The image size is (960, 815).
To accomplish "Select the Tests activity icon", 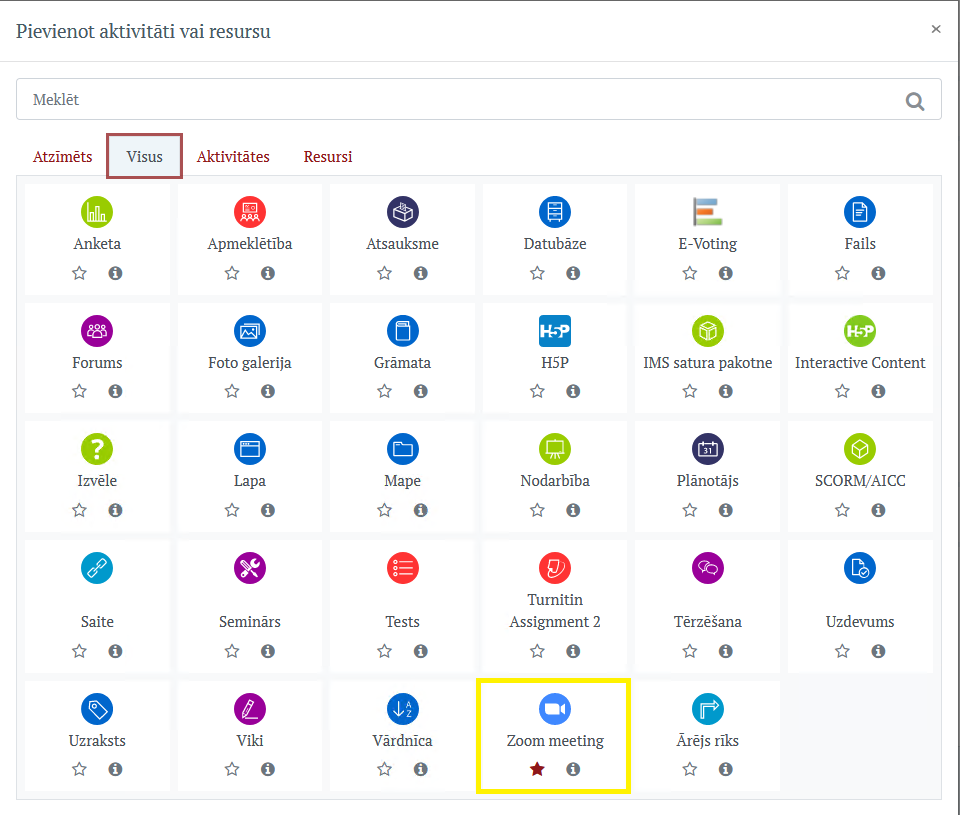I will 402,568.
